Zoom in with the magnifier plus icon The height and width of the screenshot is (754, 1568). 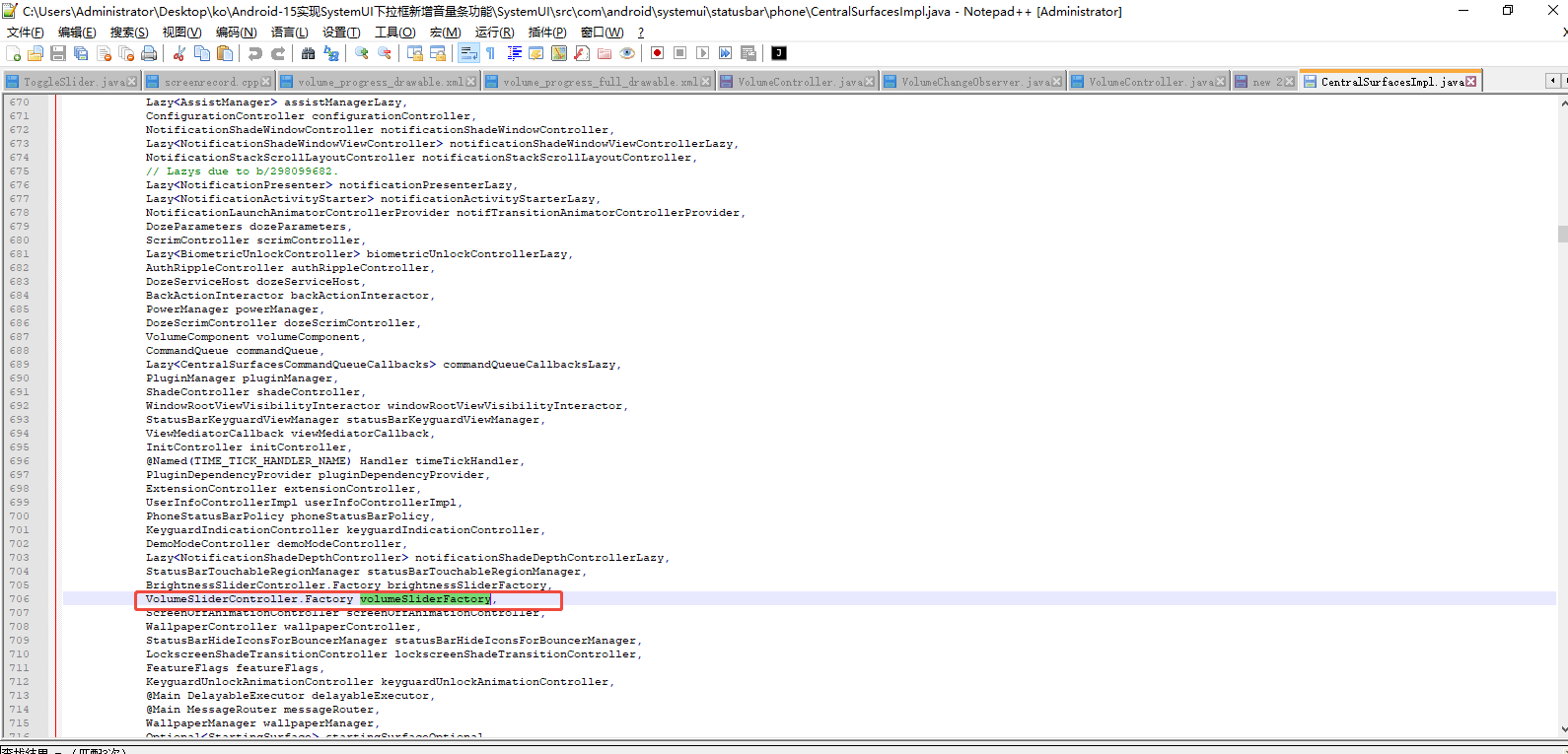coord(362,53)
